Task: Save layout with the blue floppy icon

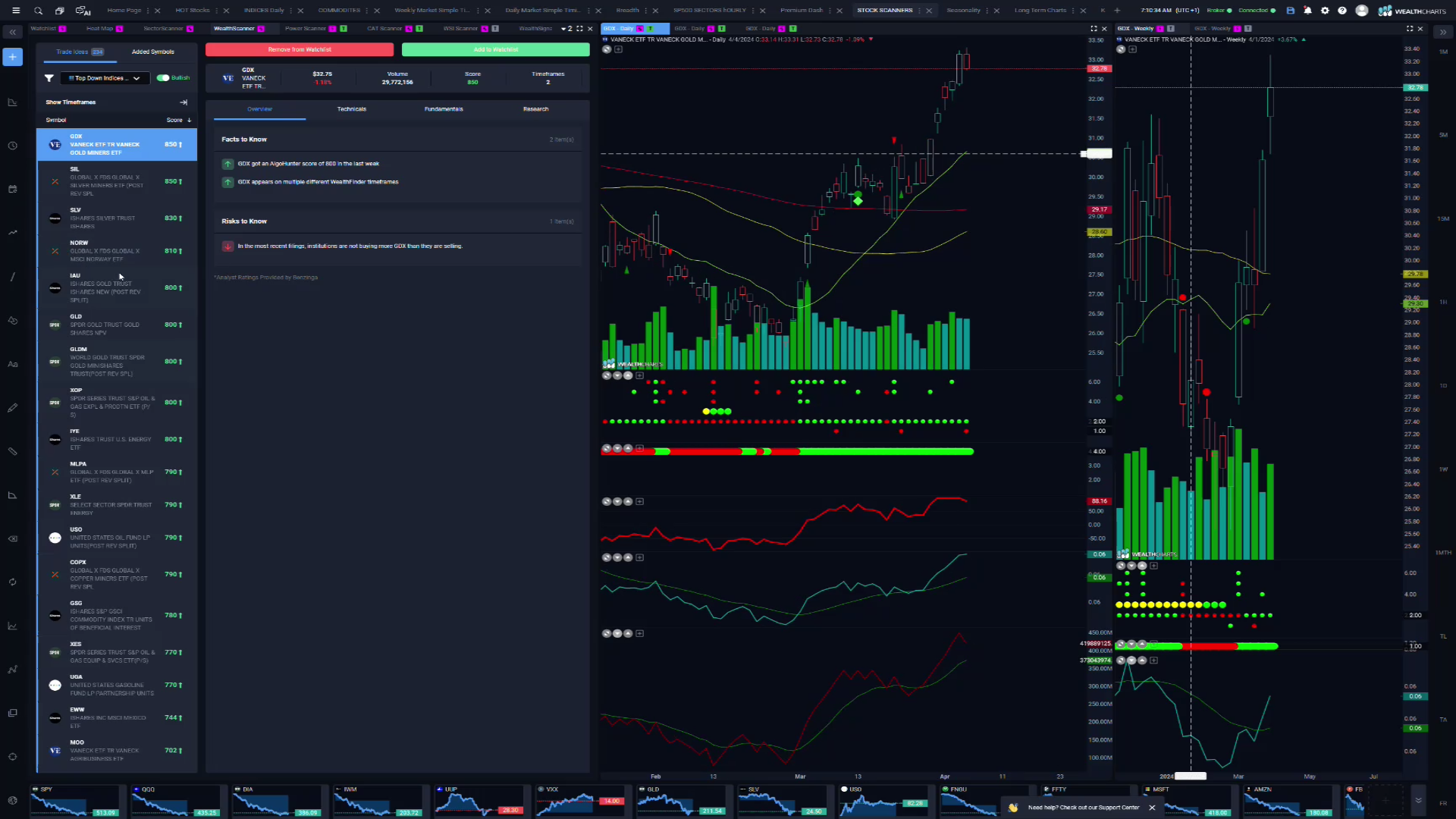Action: point(1291,11)
